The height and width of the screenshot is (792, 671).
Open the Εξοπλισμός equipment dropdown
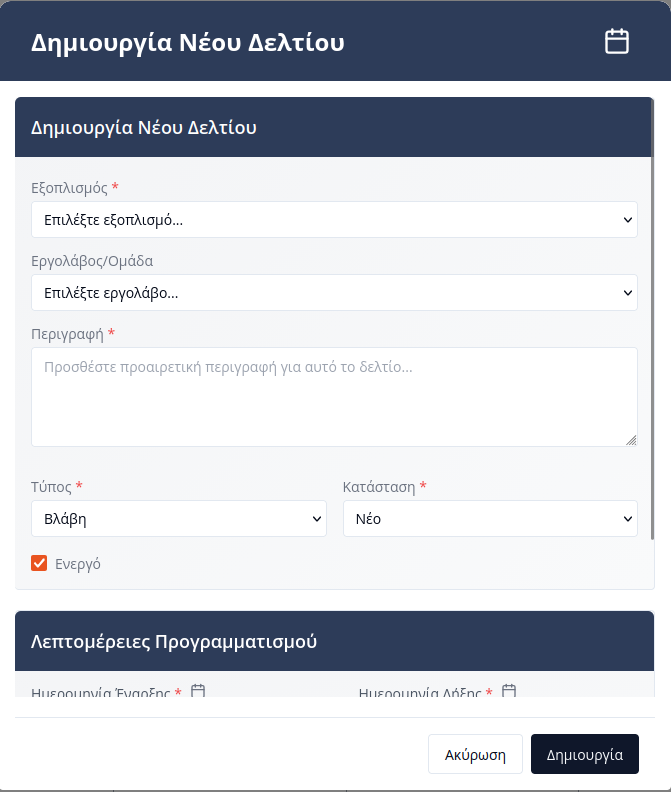(x=334, y=219)
